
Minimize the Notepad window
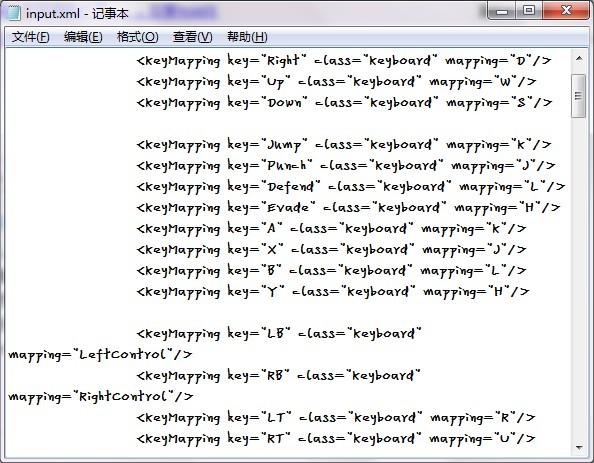502,11
